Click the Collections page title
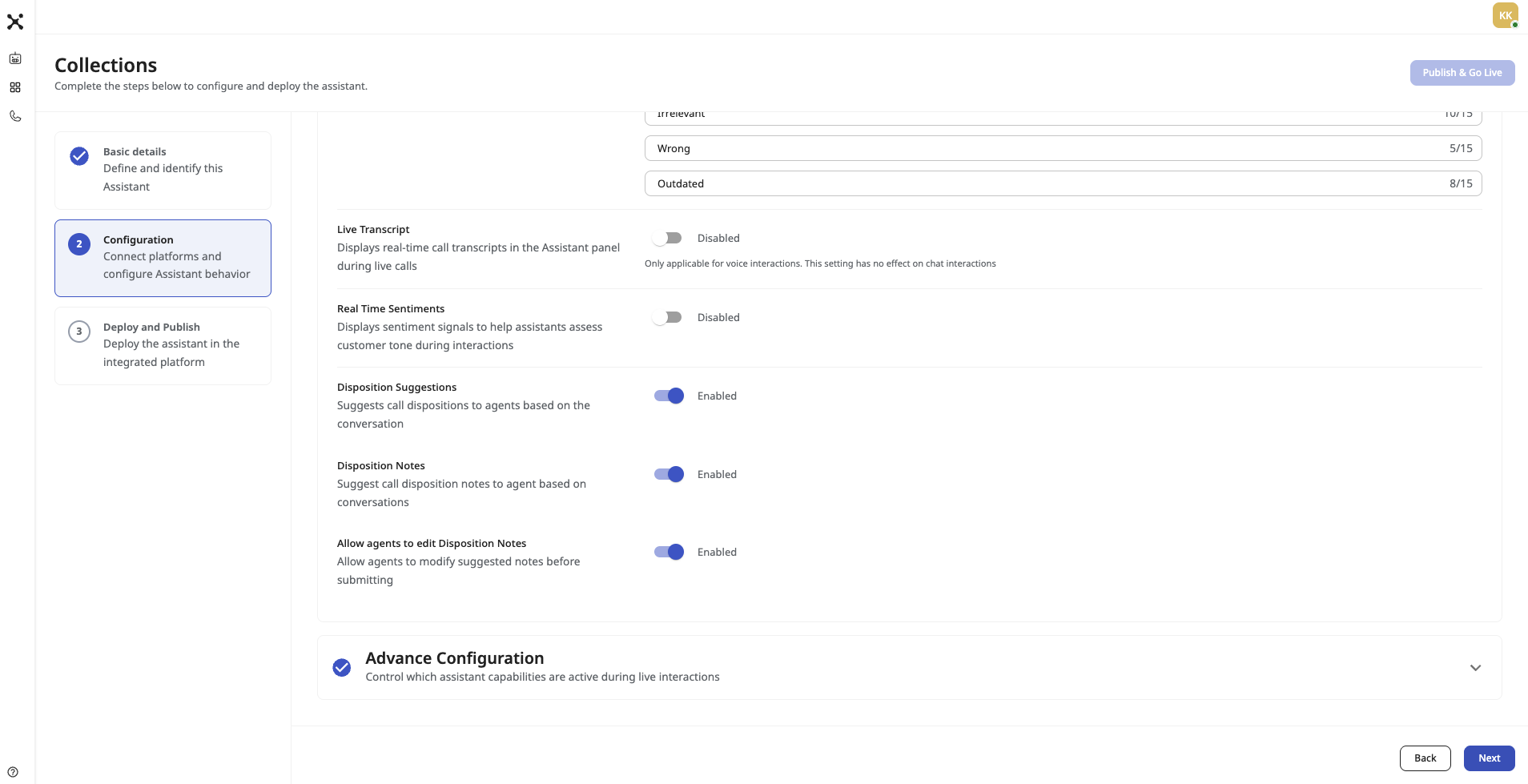The image size is (1528, 784). (106, 65)
